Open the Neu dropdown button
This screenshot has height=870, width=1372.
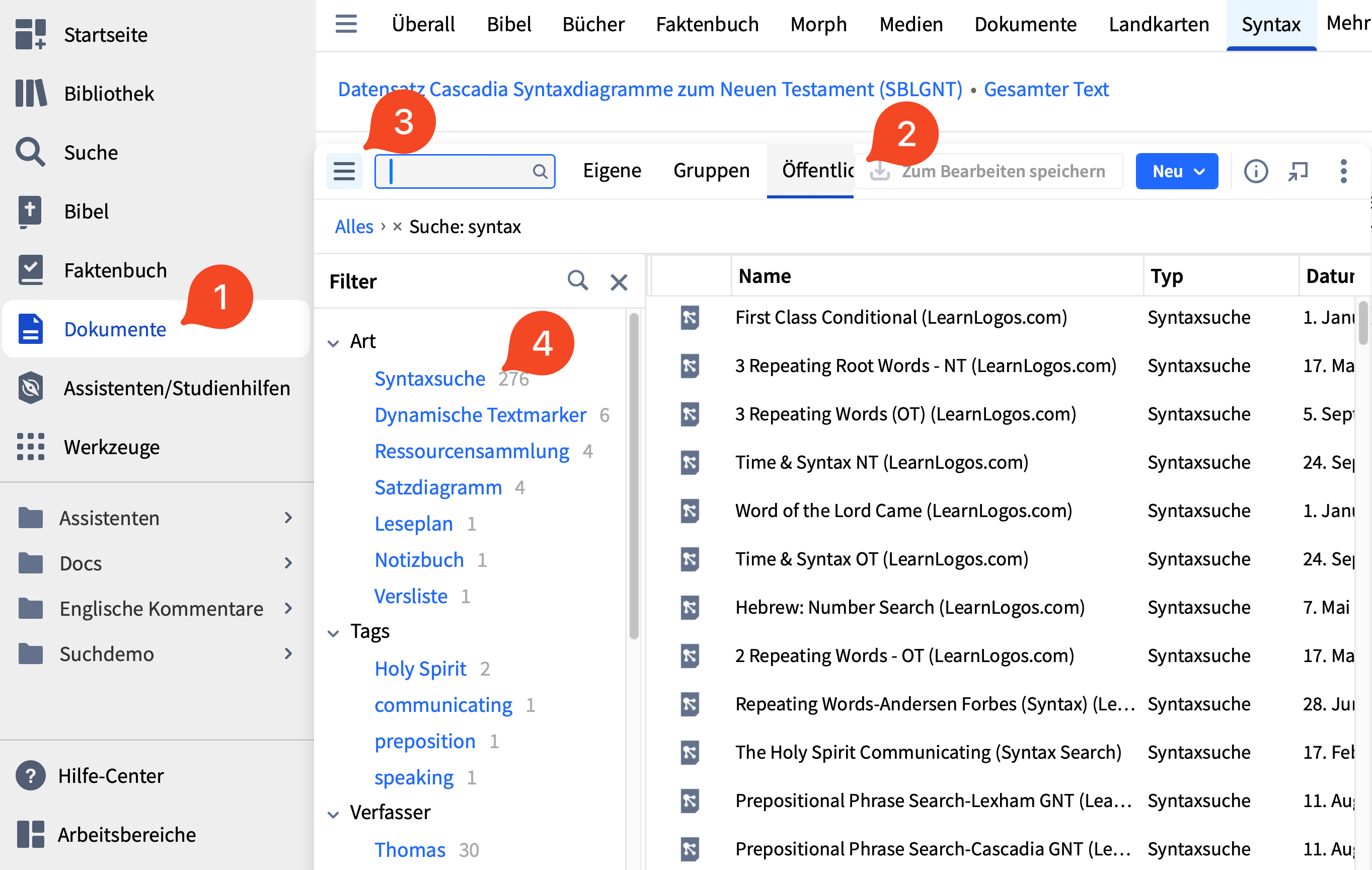tap(1177, 171)
